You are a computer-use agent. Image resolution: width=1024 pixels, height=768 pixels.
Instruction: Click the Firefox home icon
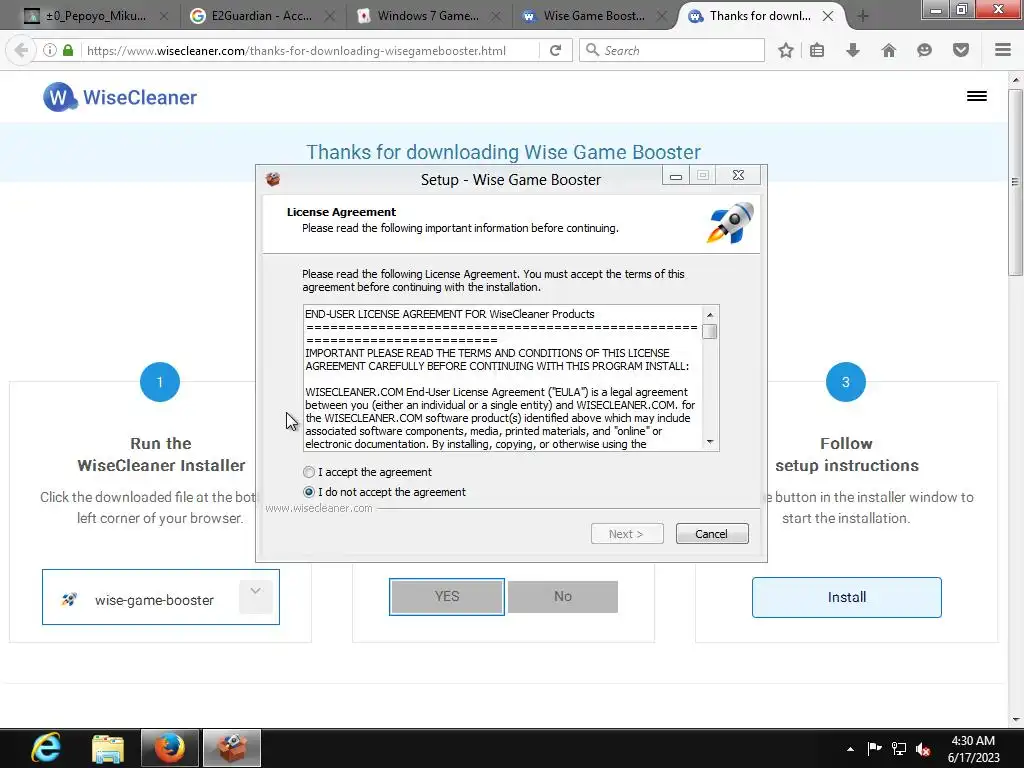point(889,50)
